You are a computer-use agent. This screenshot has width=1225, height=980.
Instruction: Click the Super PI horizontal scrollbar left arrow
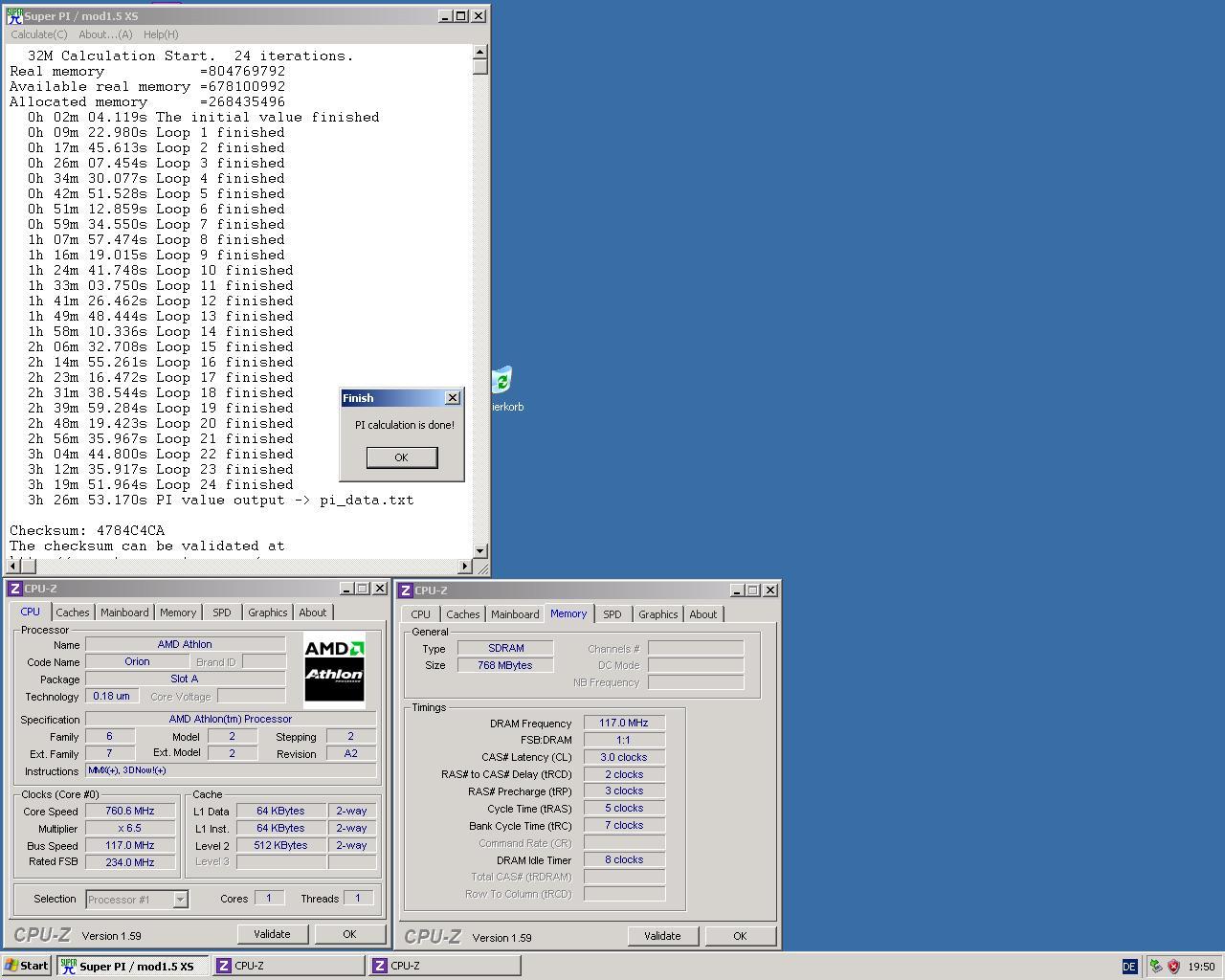click(x=12, y=567)
